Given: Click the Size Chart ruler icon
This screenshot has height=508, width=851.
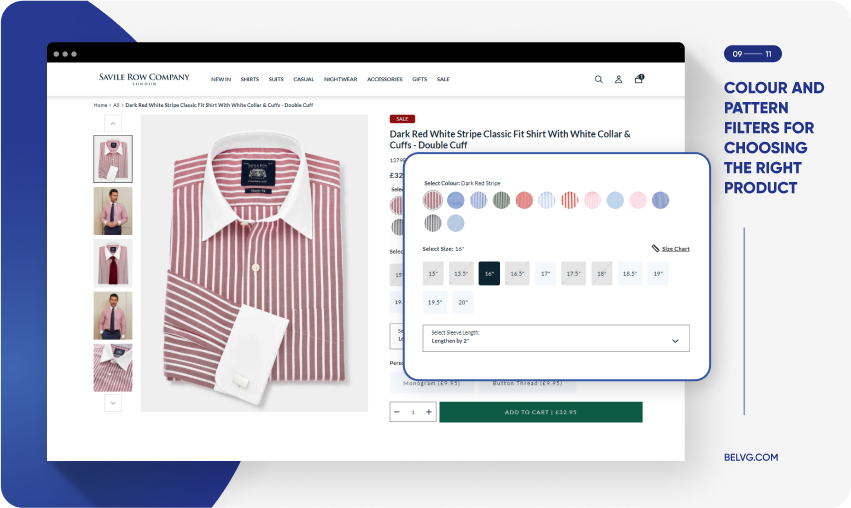Looking at the screenshot, I should click(x=655, y=249).
